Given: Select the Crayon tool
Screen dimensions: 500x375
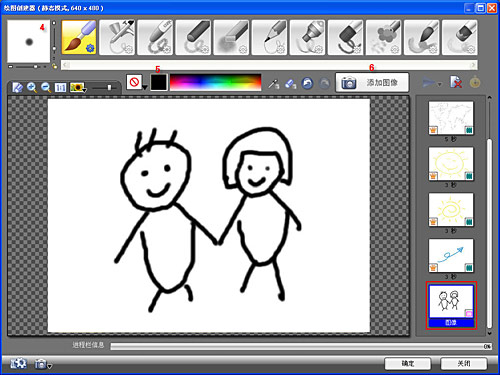Looking at the screenshot, I should (155, 37).
